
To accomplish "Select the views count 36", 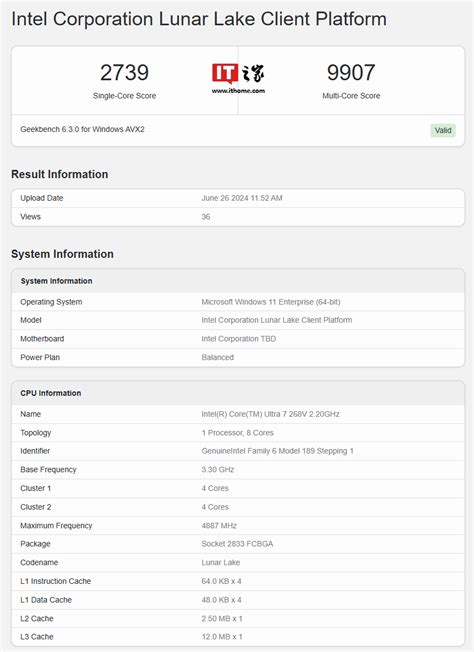I will coord(206,217).
